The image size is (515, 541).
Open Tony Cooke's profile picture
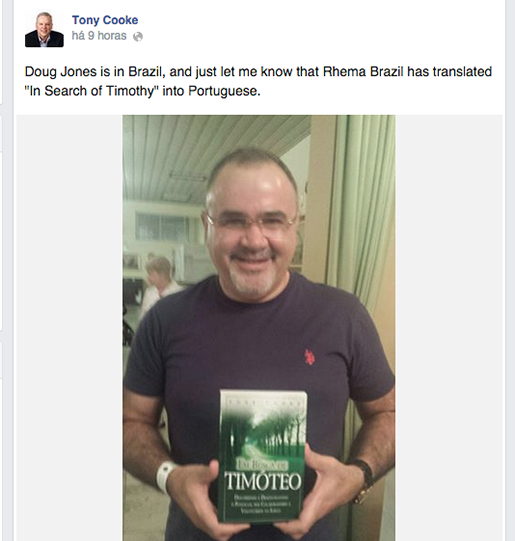44,28
